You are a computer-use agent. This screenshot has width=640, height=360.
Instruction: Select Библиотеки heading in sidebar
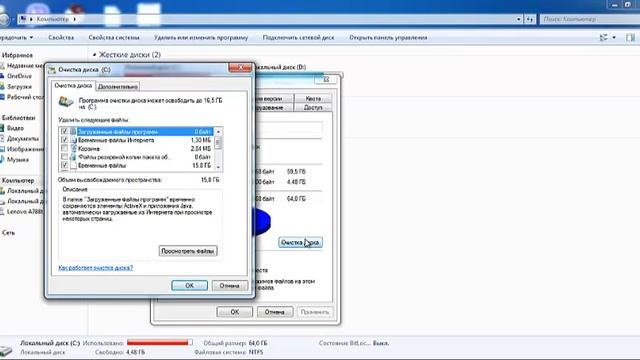pyautogui.click(x=18, y=118)
